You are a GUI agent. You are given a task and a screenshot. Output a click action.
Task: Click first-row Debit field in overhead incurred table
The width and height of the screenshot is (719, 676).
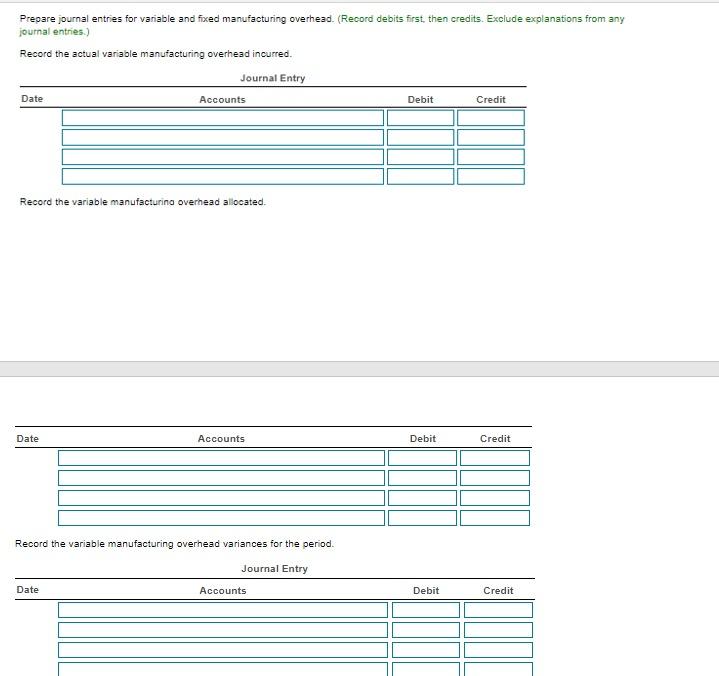pyautogui.click(x=420, y=118)
